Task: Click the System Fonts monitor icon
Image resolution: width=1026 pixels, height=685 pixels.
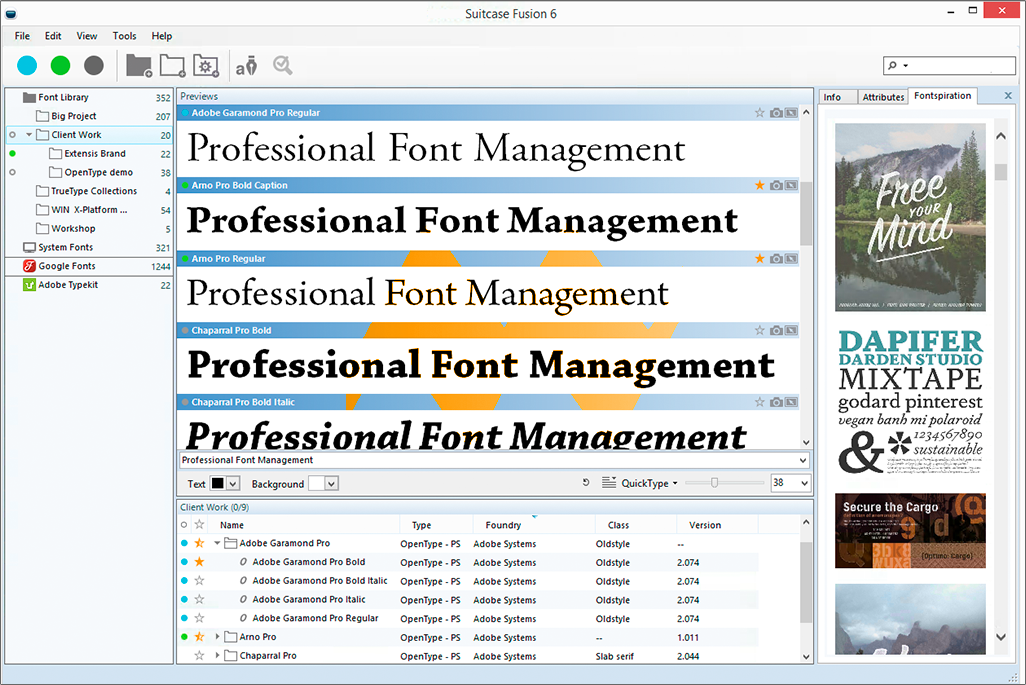Action: pos(29,247)
